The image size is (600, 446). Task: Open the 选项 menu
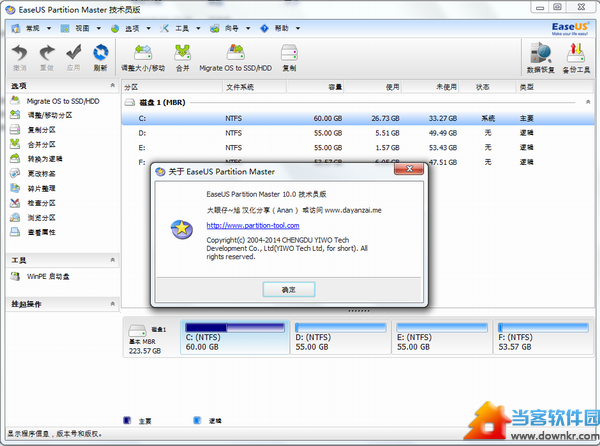132,28
